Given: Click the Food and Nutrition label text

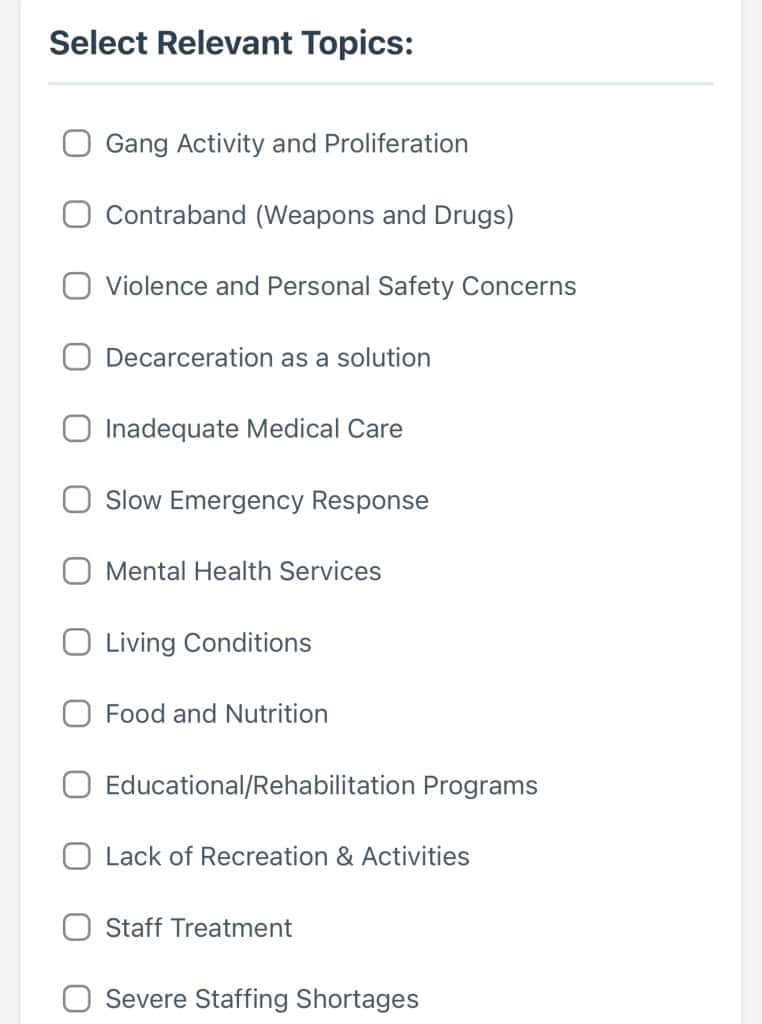Looking at the screenshot, I should click(217, 714).
